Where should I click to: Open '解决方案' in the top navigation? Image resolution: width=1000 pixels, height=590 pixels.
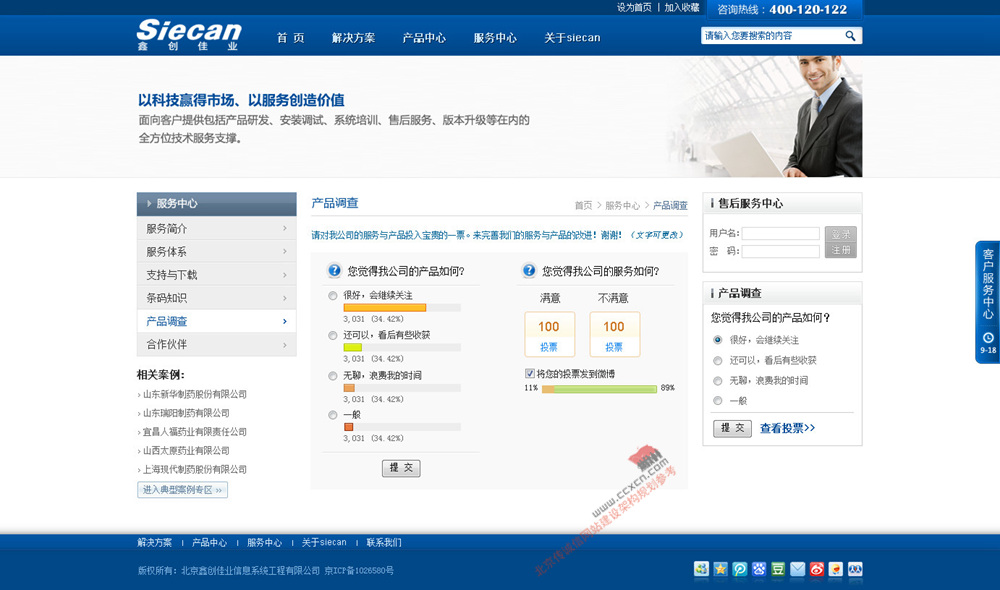point(353,38)
